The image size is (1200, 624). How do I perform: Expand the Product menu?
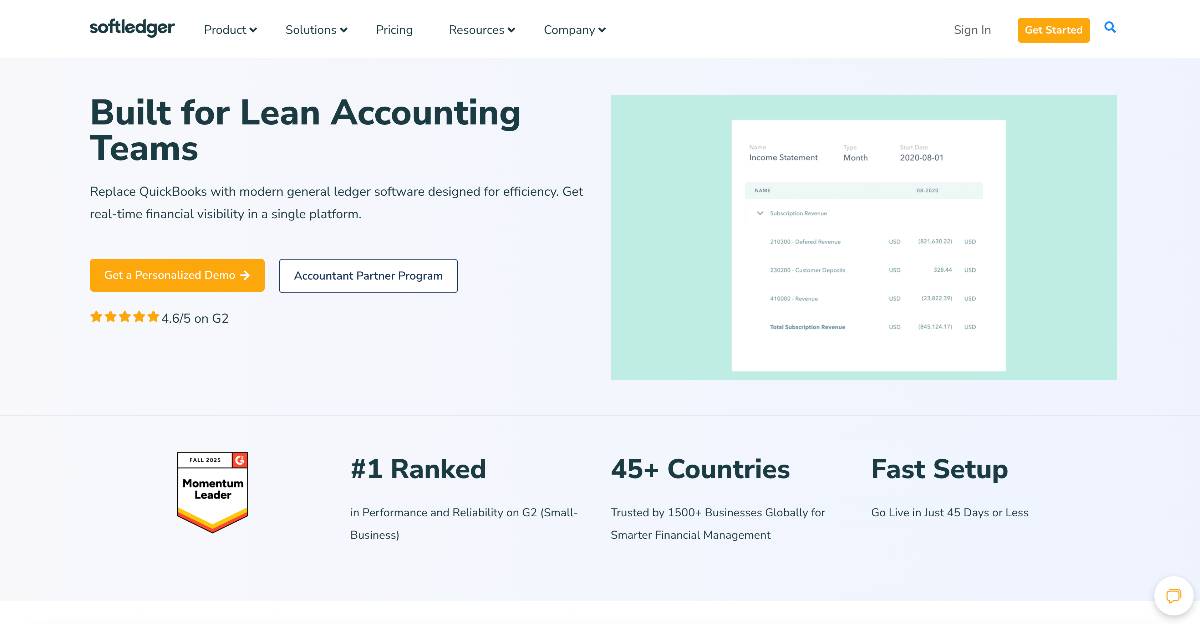pos(230,30)
